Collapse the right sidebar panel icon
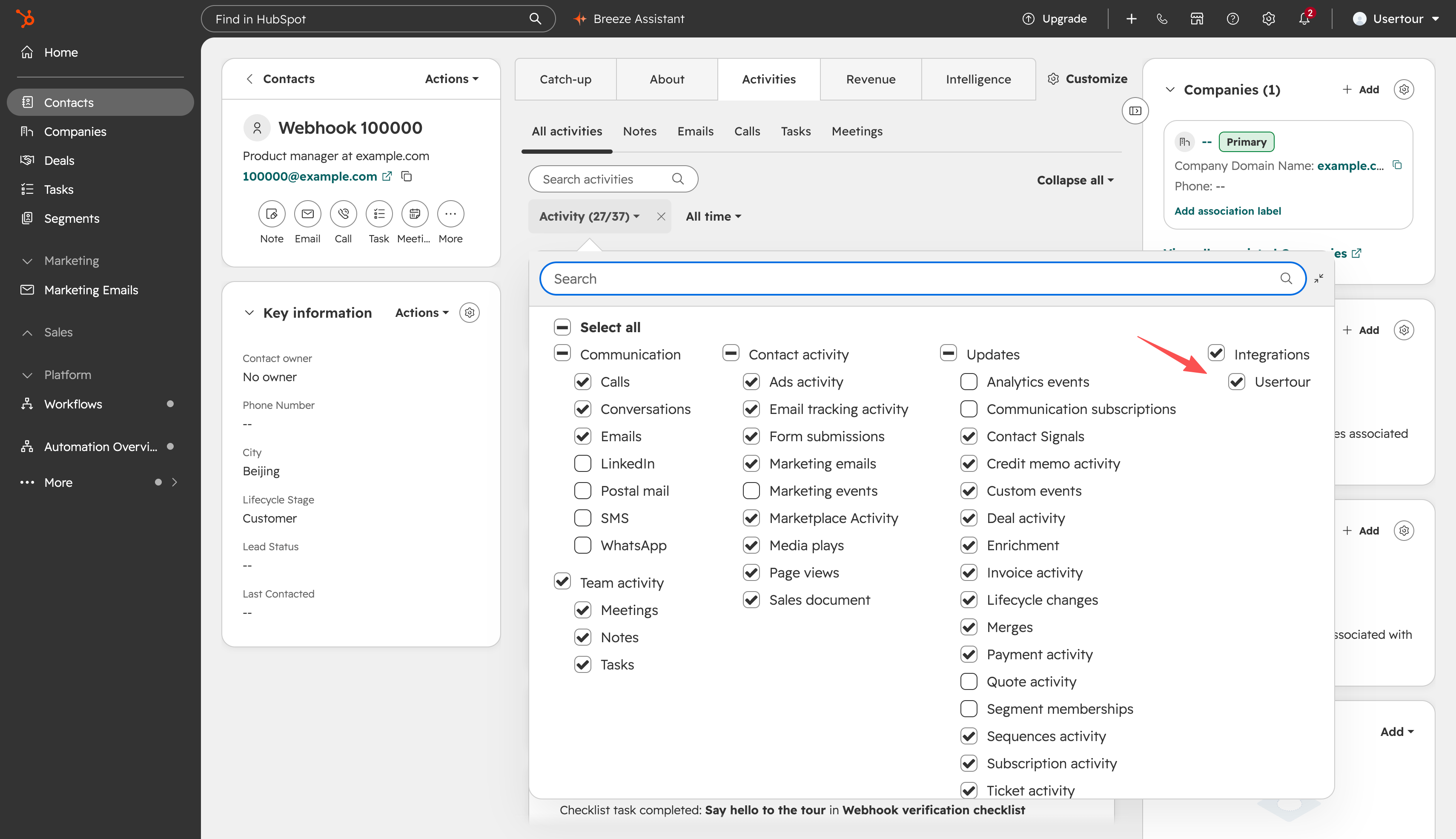The image size is (1456, 839). click(1135, 111)
